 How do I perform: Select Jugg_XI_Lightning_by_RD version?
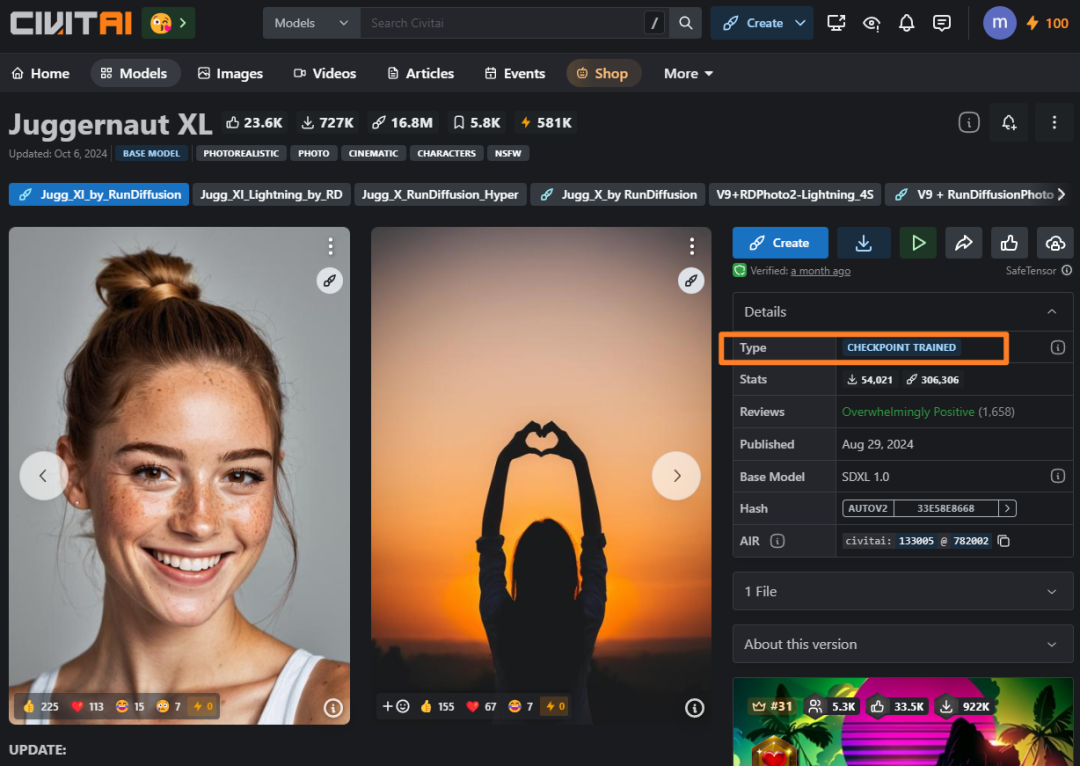271,194
